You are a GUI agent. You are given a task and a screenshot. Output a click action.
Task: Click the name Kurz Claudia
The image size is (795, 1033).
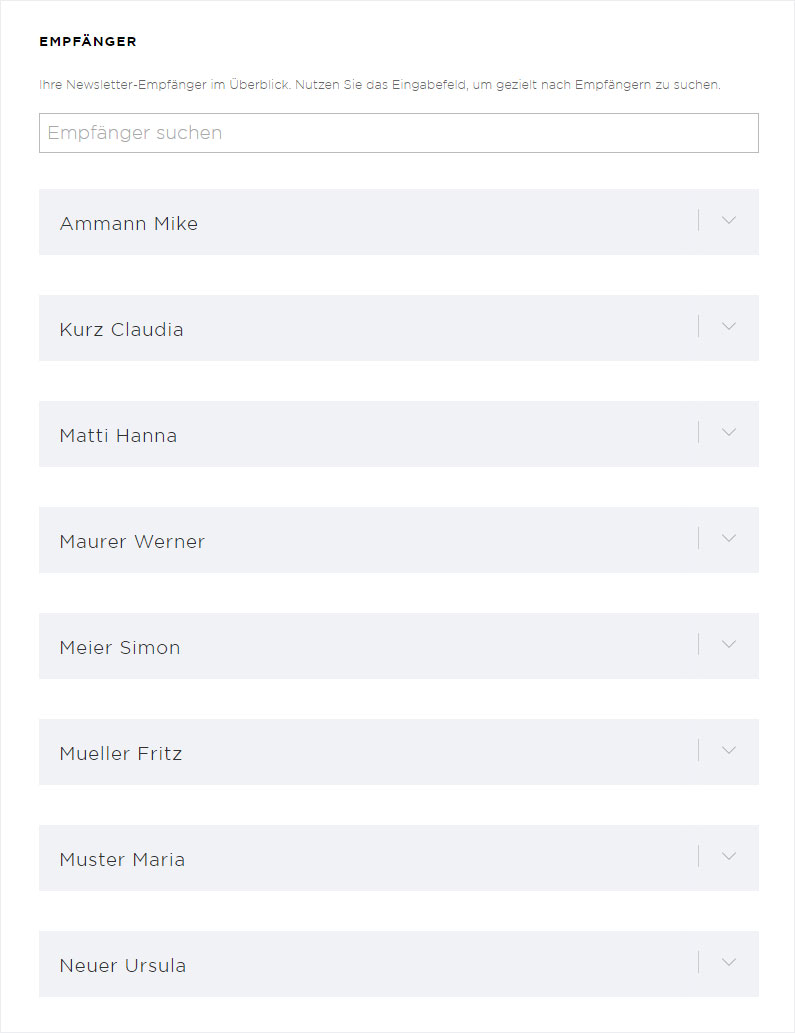click(x=121, y=329)
